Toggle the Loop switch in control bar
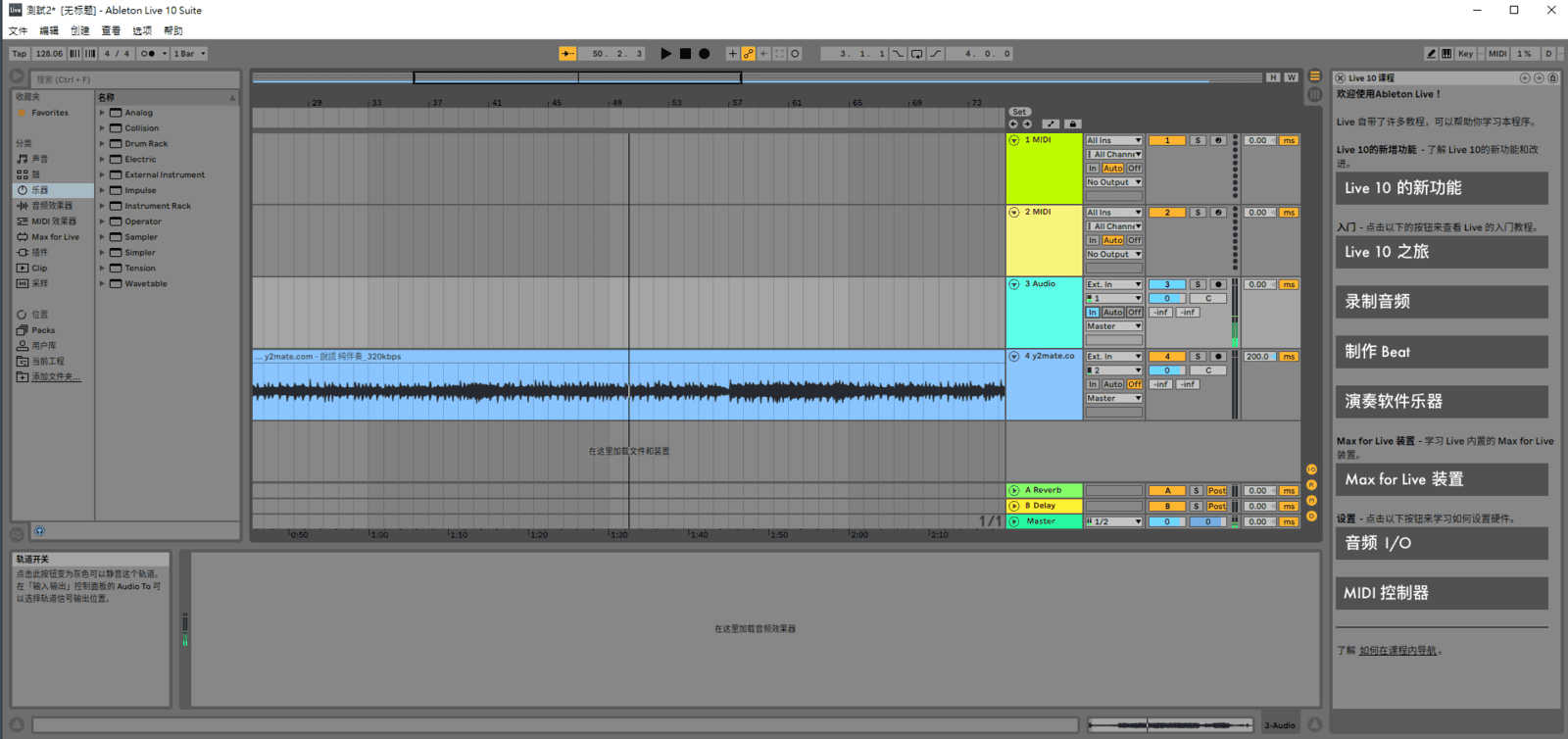Viewport: 1568px width, 739px height. (x=916, y=54)
